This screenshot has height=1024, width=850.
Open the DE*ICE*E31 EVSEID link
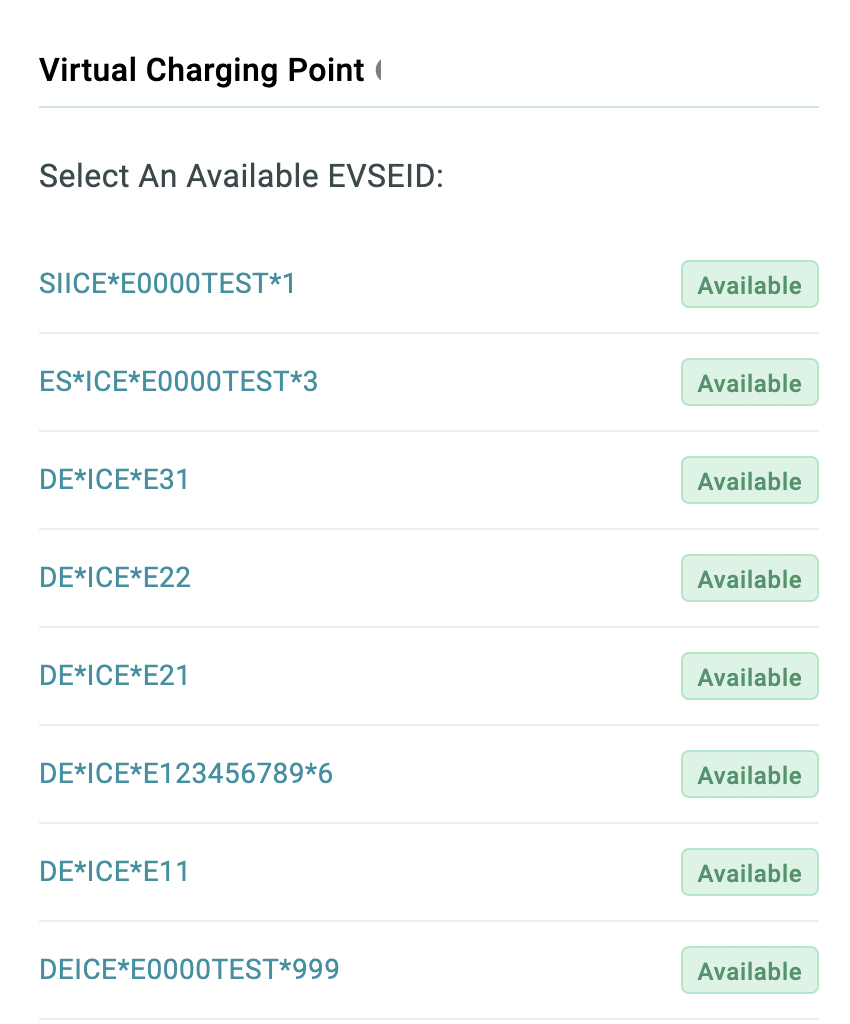pyautogui.click(x=114, y=480)
